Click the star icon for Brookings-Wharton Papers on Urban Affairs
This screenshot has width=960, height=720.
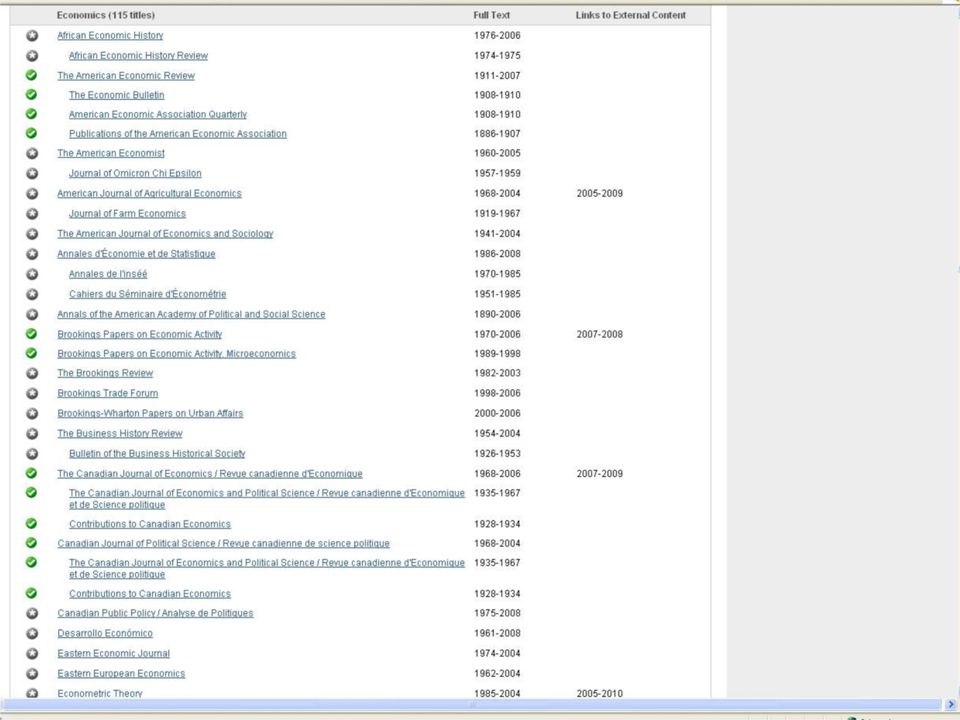32,414
